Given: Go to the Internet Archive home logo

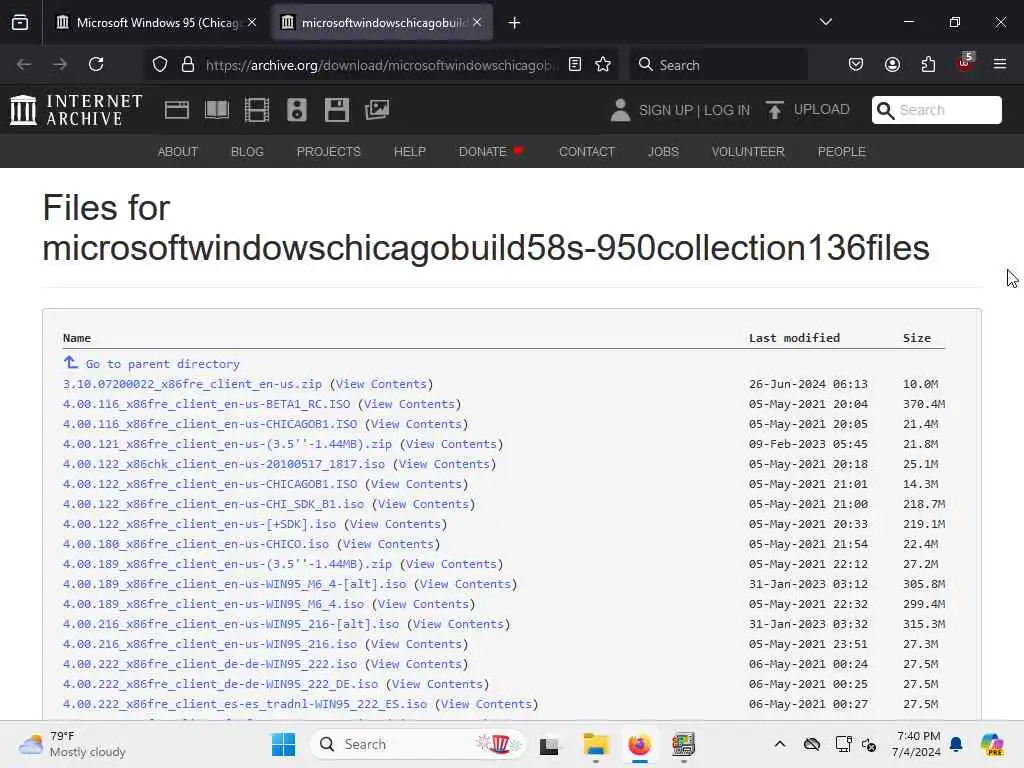Looking at the screenshot, I should pyautogui.click(x=76, y=110).
